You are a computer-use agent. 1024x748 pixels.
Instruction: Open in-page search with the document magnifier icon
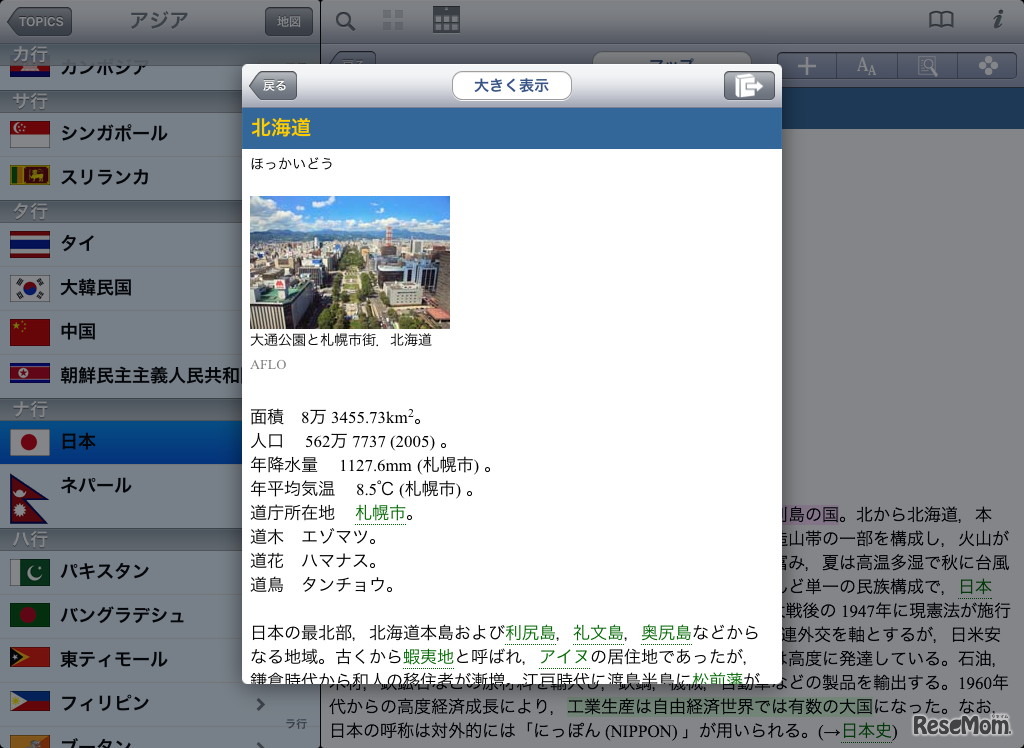[927, 65]
